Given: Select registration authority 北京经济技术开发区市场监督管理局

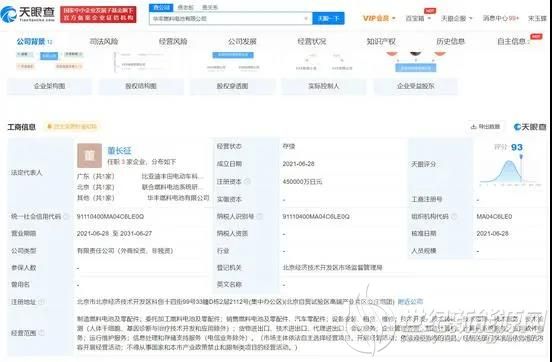Looking at the screenshot, I should tap(332, 268).
